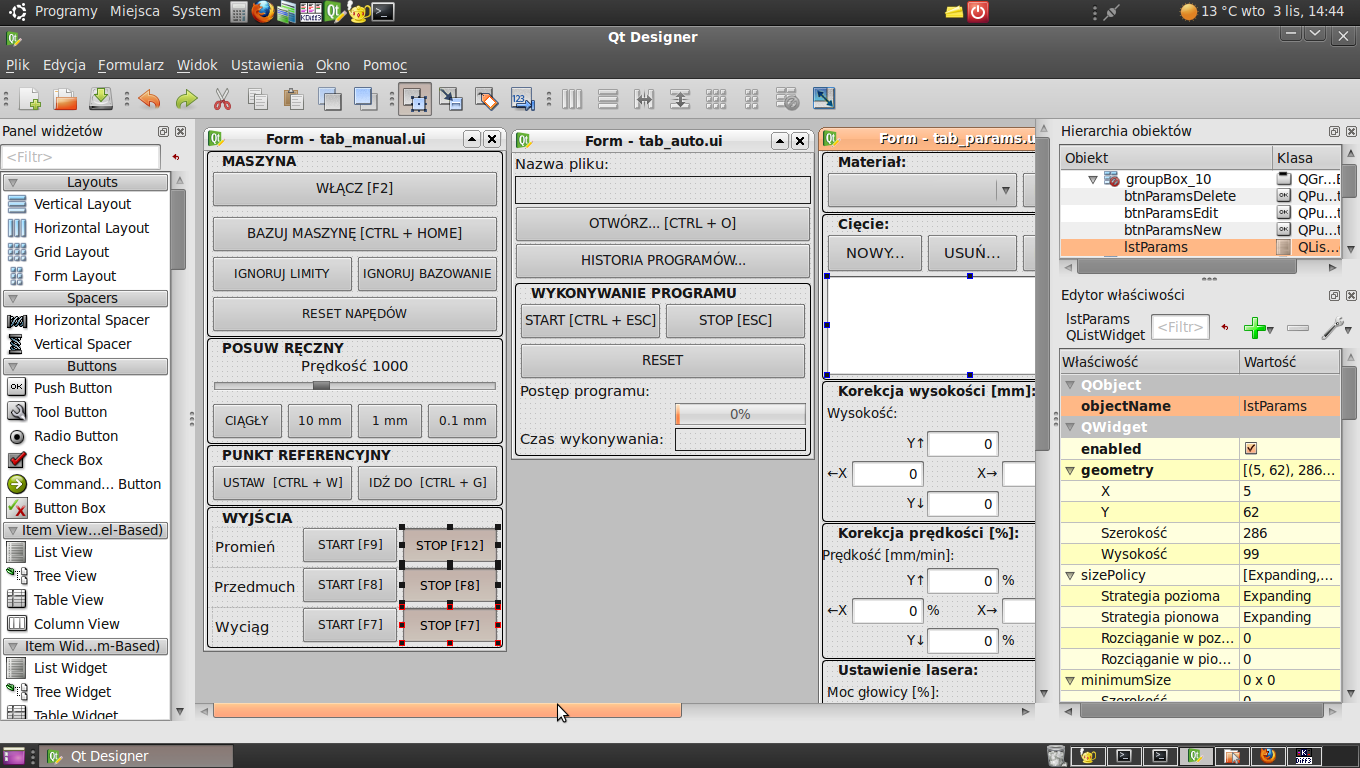Activate Edit Widgets mode

pos(415,99)
